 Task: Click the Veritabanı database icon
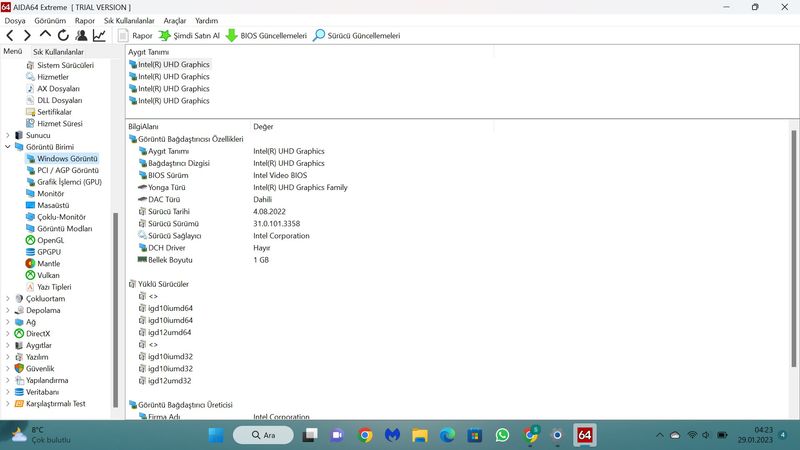point(19,392)
